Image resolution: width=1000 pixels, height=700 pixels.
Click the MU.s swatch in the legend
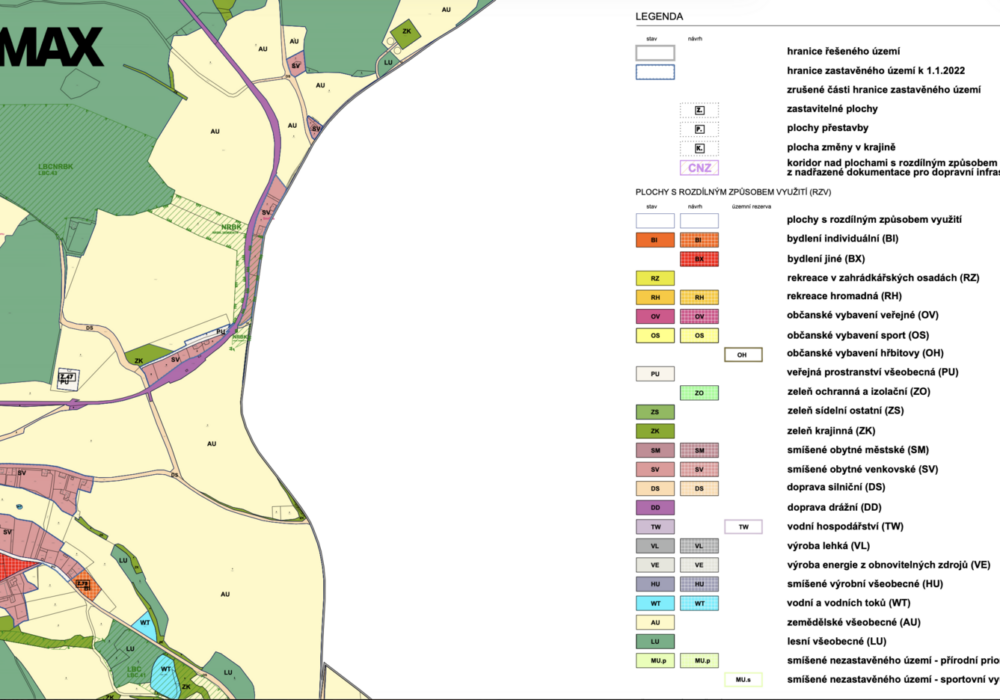coord(743,680)
